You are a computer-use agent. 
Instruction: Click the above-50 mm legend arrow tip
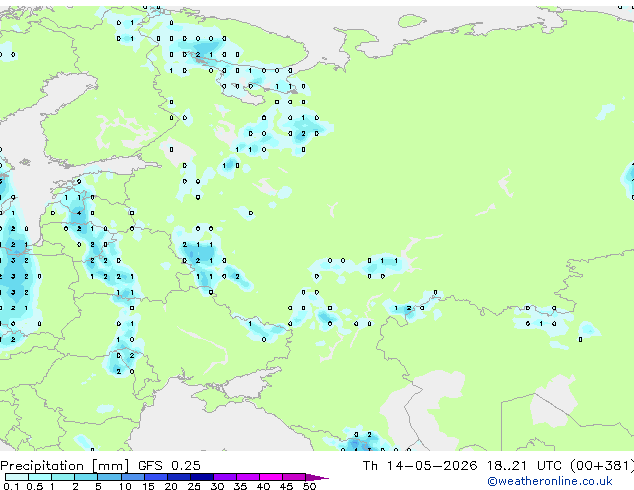pyautogui.click(x=317, y=477)
